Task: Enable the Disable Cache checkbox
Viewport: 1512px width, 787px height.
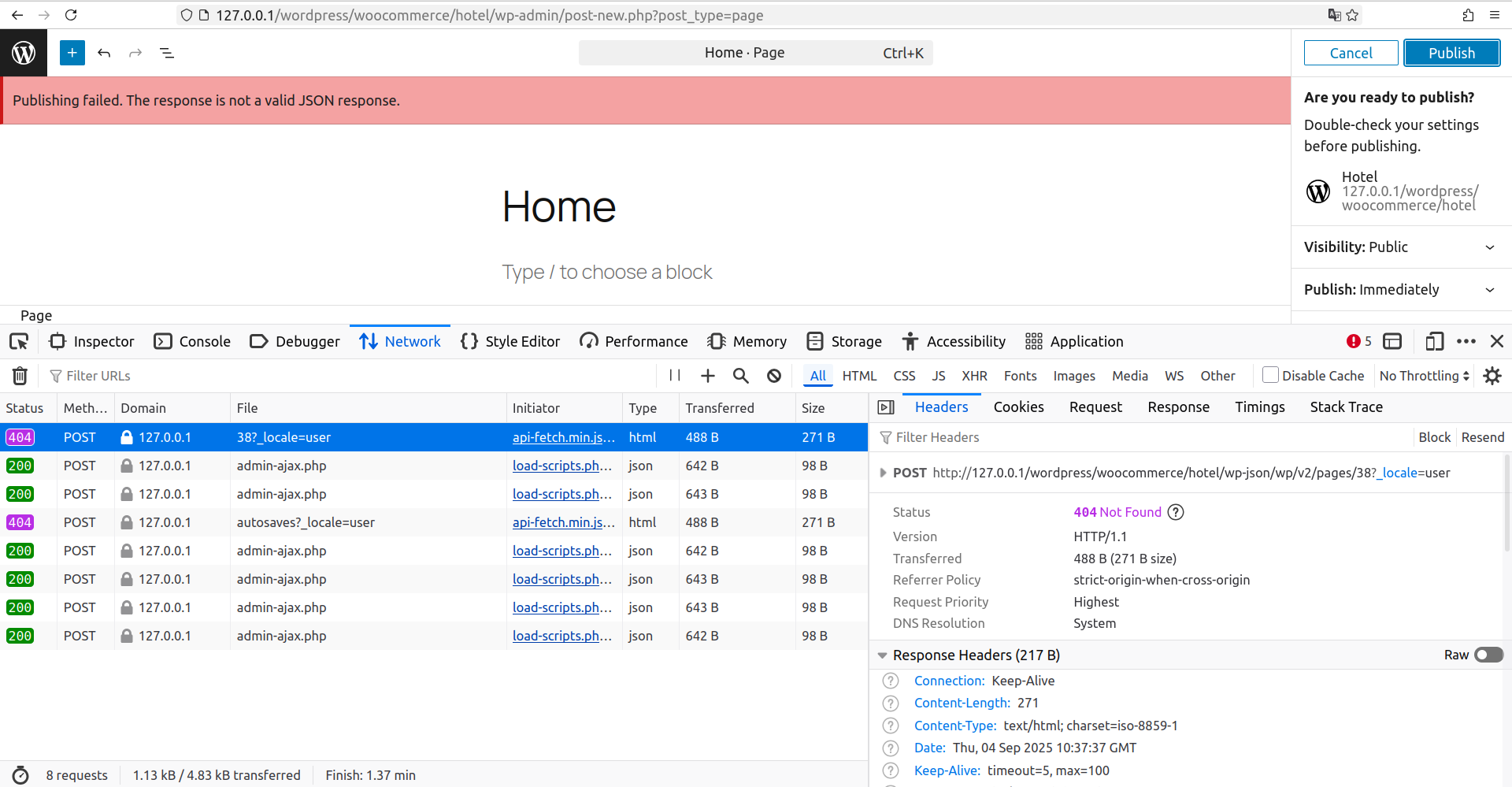Action: coord(1270,375)
